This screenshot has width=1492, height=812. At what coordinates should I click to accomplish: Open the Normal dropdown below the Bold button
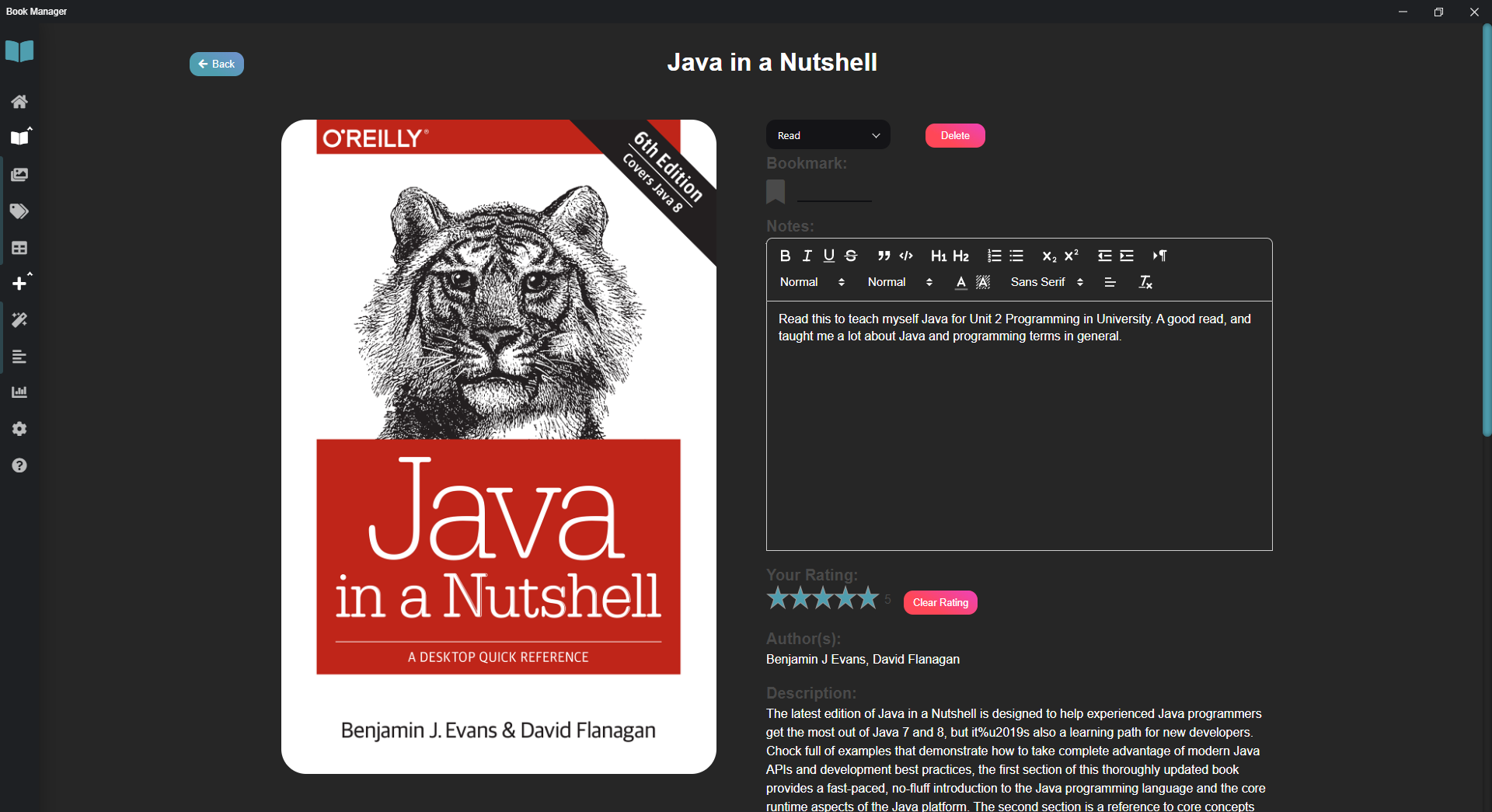(x=812, y=282)
